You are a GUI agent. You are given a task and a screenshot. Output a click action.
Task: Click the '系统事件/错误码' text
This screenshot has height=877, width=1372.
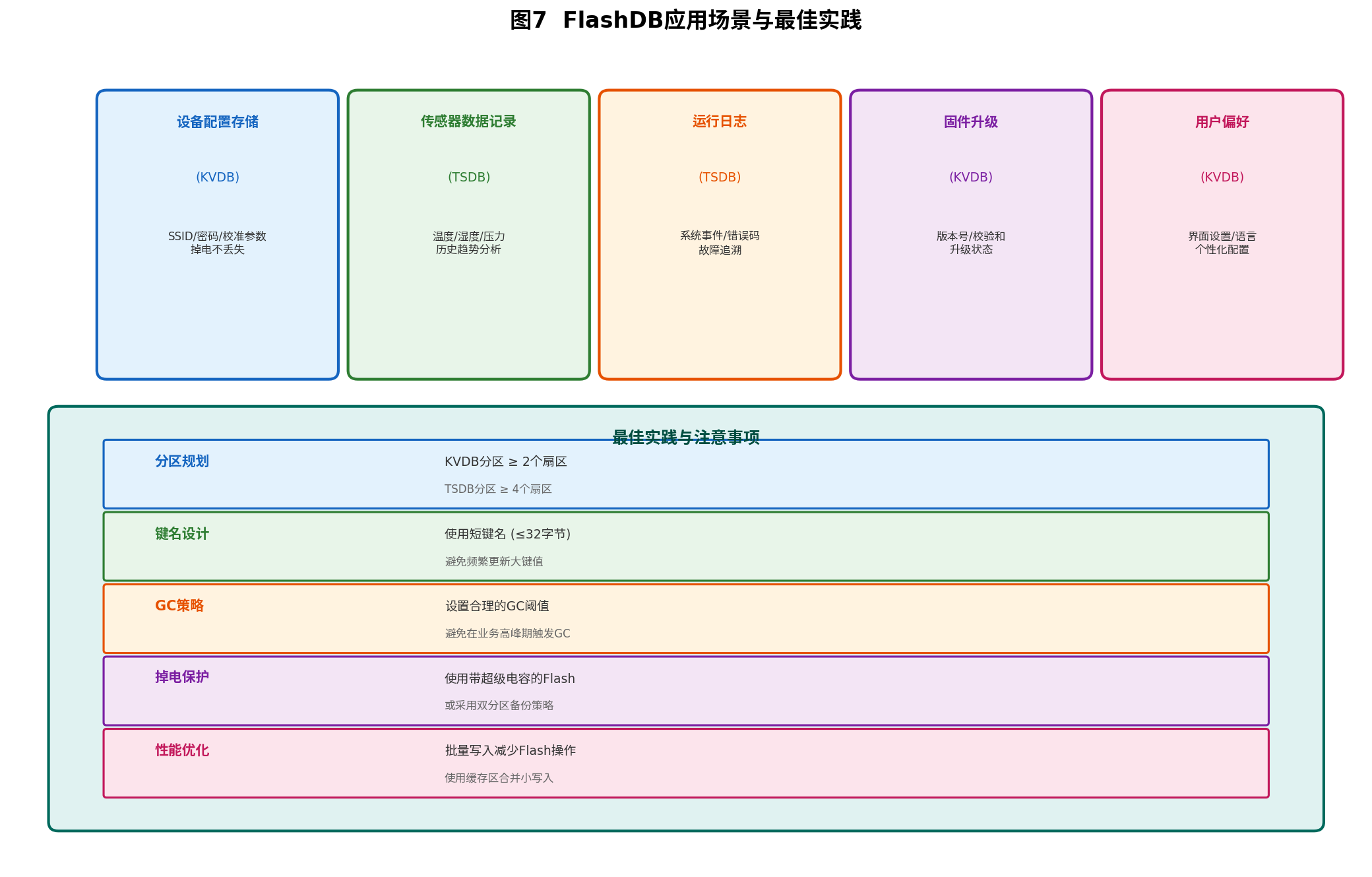[720, 236]
